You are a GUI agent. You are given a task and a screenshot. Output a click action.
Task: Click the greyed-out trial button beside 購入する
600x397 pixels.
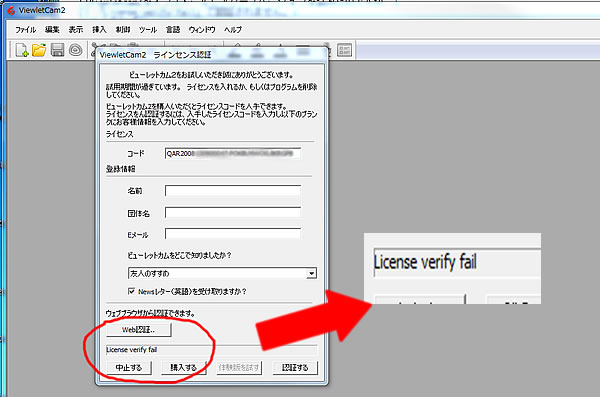click(239, 368)
